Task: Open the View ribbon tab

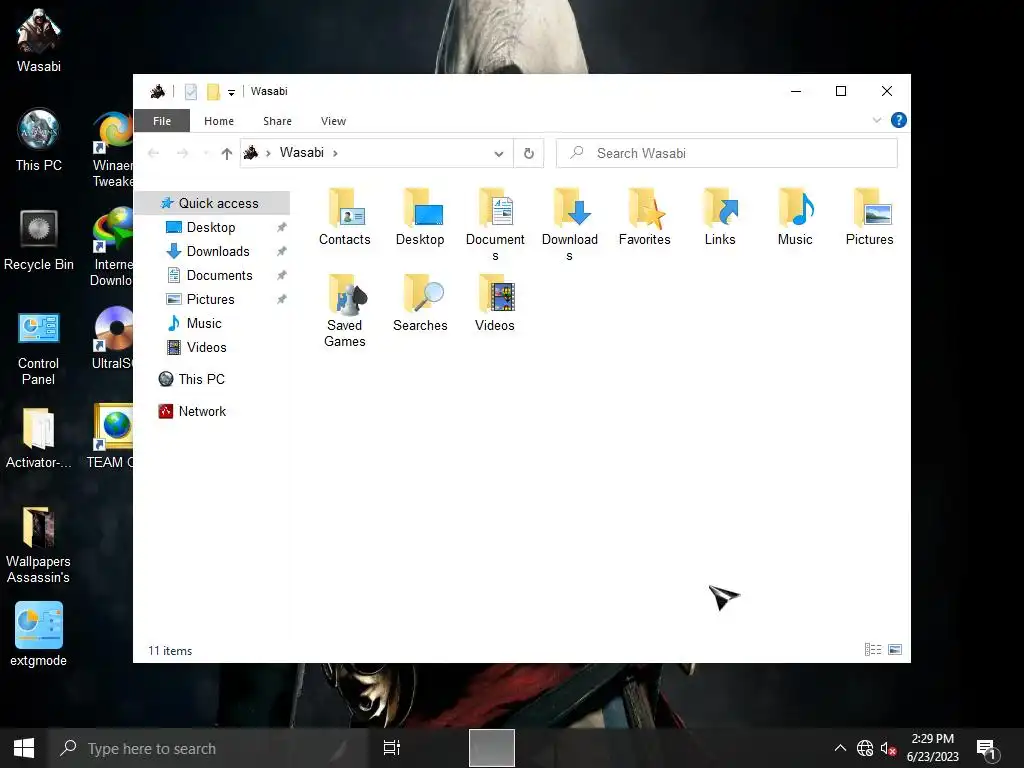Action: pos(333,121)
